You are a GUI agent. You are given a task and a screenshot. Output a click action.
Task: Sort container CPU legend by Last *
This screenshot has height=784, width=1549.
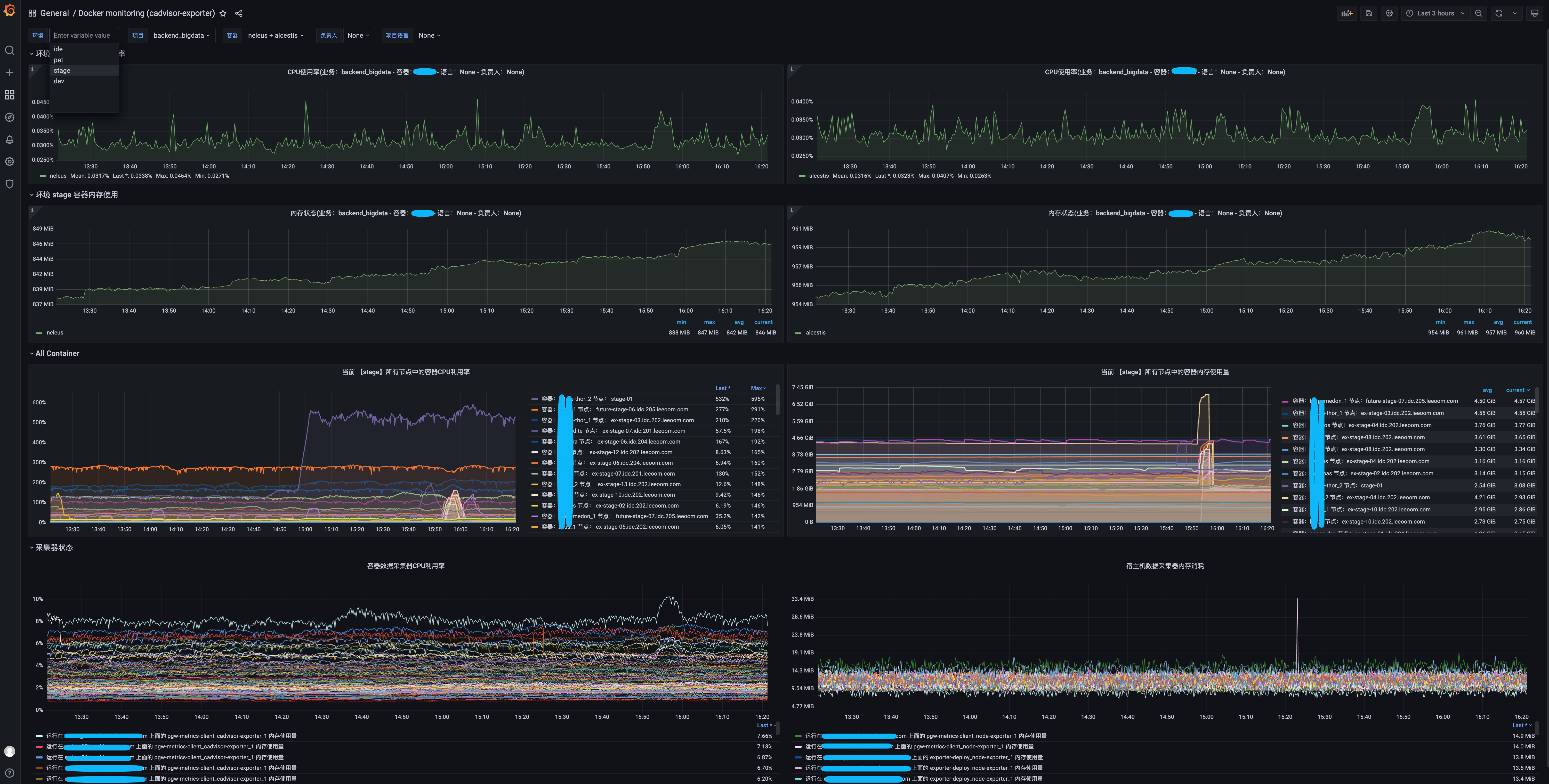coord(723,388)
